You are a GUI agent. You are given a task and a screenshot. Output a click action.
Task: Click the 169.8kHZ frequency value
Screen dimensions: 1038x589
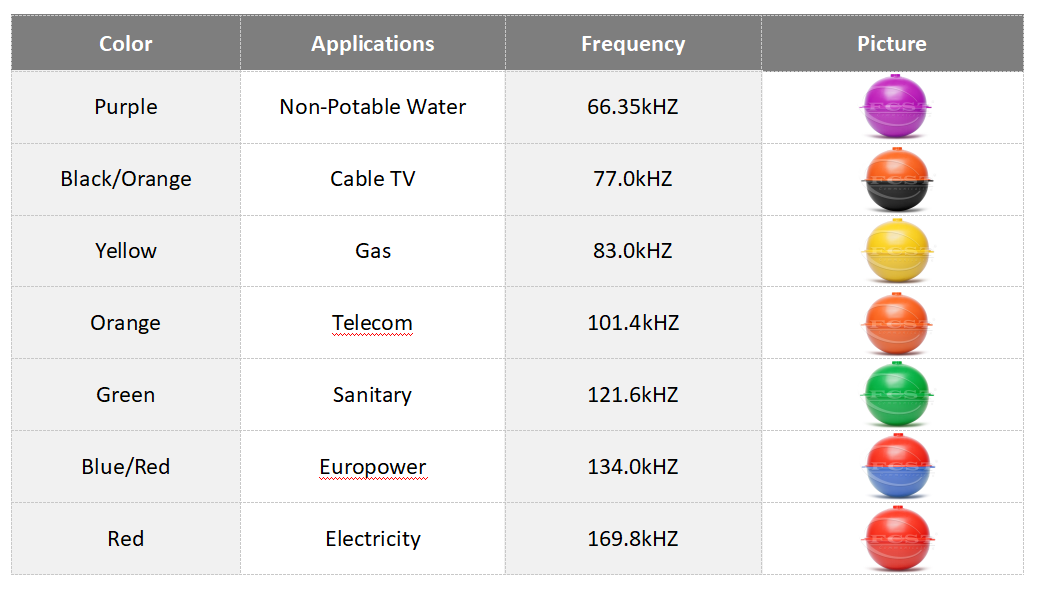[633, 539]
